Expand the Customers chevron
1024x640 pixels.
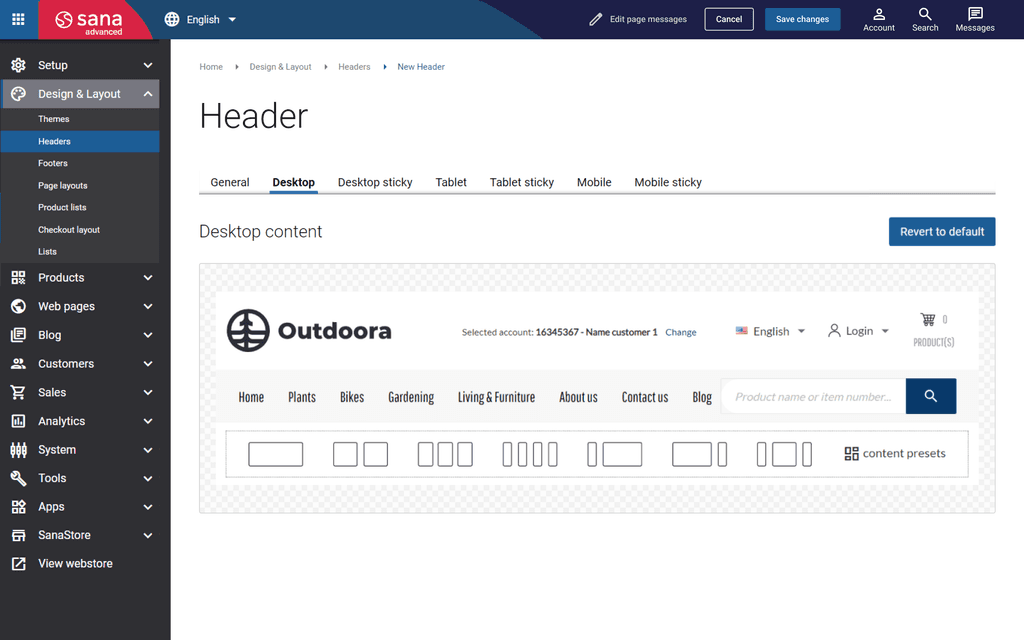[148, 364]
